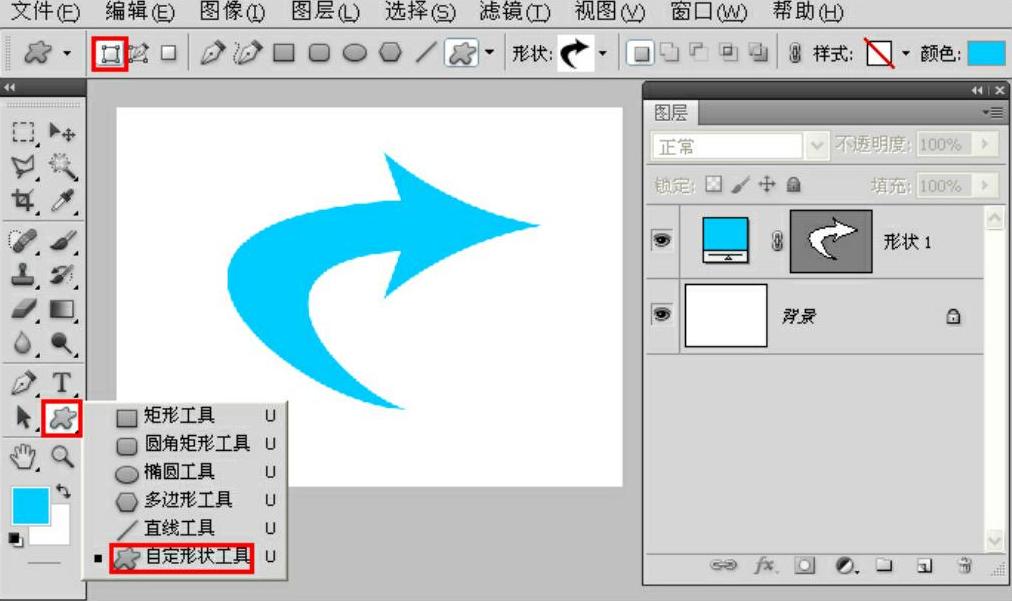Collapse the toolbox with double-arrow
This screenshot has height=601, width=1012.
point(10,87)
